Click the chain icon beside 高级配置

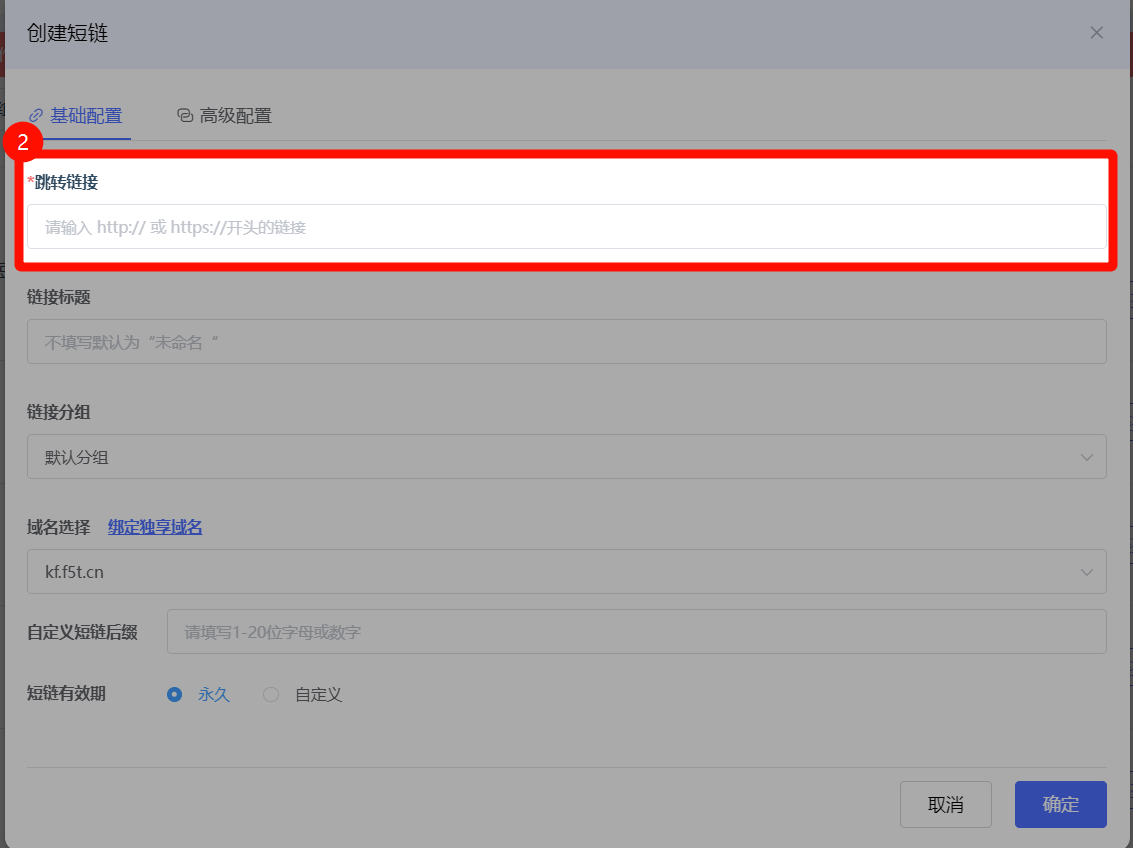[185, 115]
